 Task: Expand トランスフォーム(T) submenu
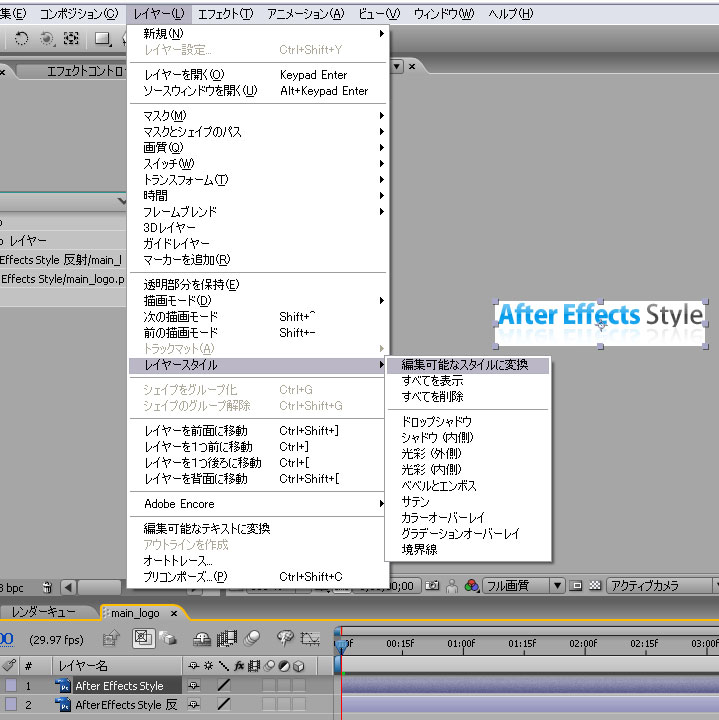[258, 180]
